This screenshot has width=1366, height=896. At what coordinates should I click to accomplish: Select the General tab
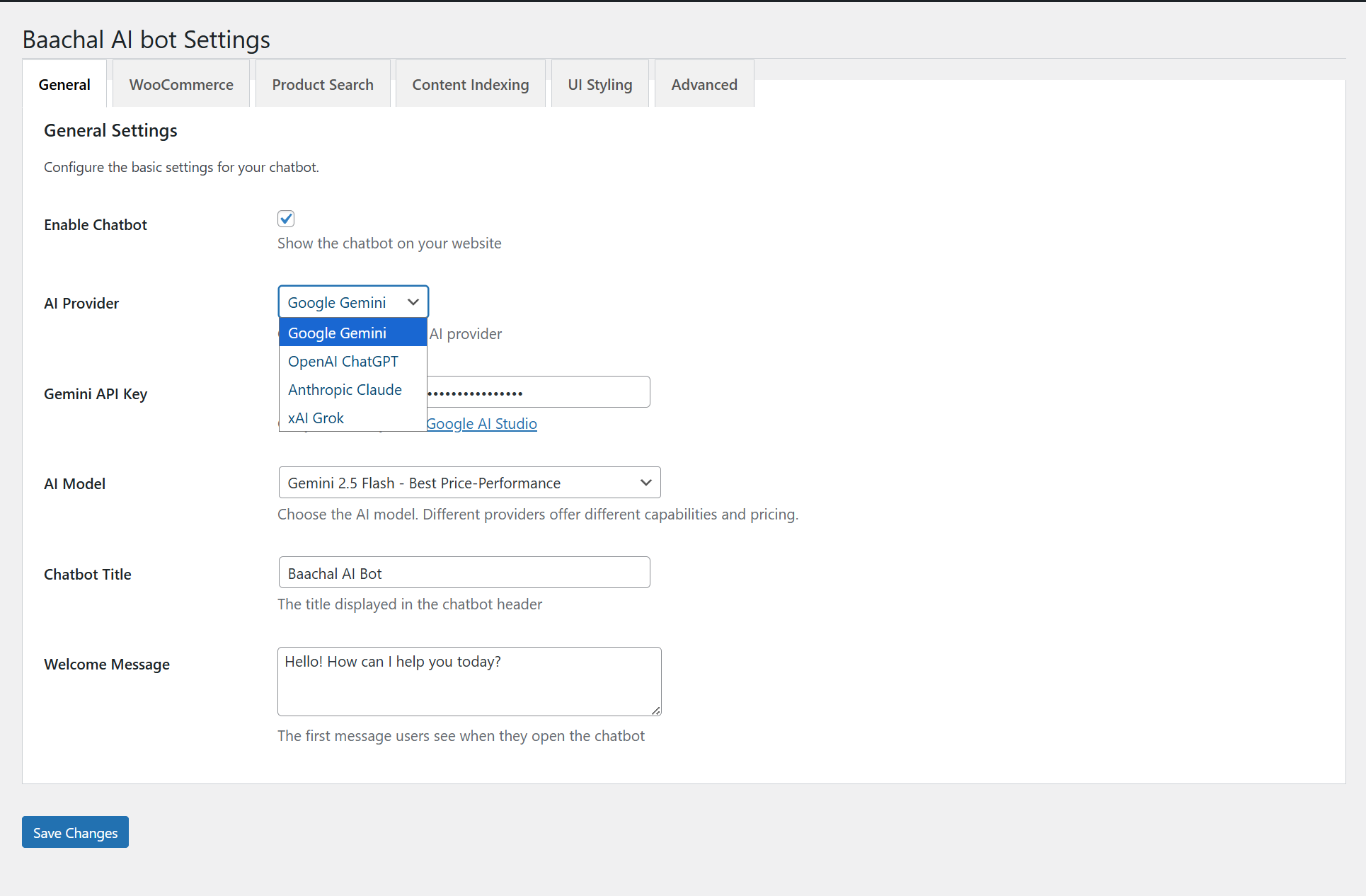point(64,84)
